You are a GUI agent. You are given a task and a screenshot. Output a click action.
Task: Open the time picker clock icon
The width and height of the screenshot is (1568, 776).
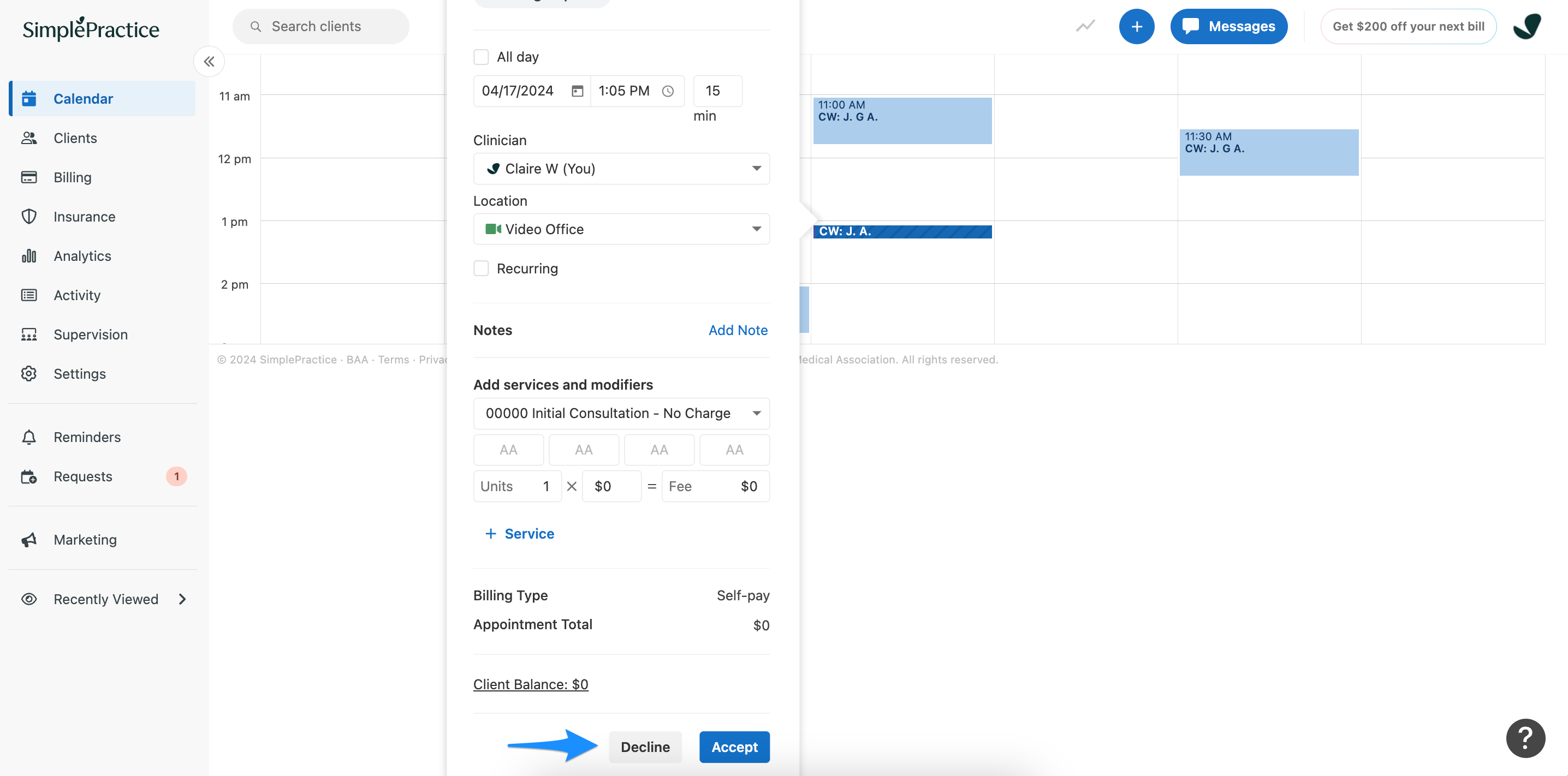coord(668,91)
